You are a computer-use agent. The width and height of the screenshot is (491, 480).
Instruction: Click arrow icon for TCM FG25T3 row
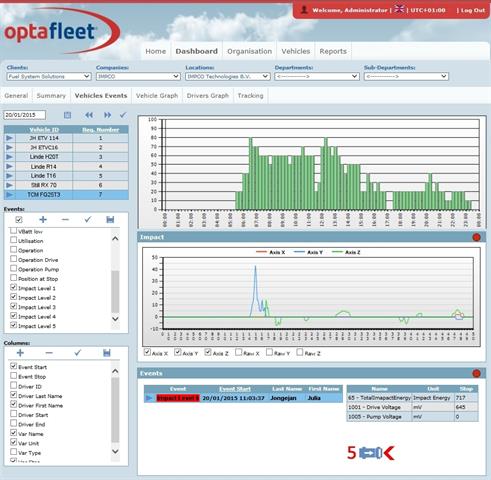tap(9, 195)
